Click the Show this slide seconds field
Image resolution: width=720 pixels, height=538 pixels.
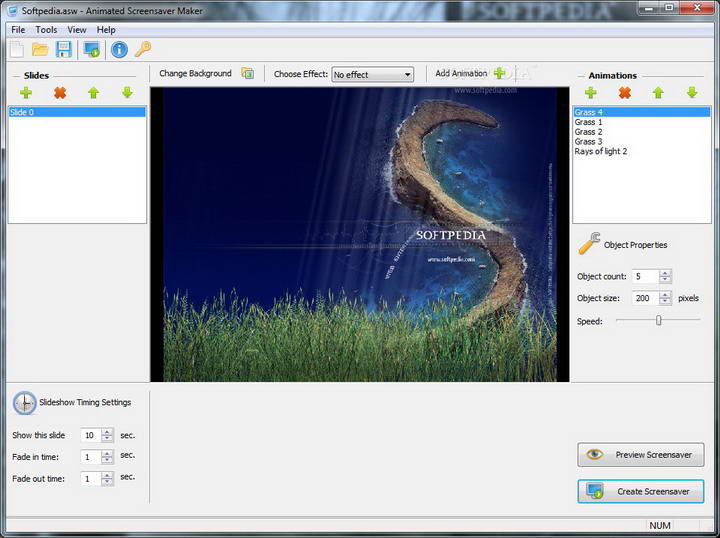pos(91,435)
